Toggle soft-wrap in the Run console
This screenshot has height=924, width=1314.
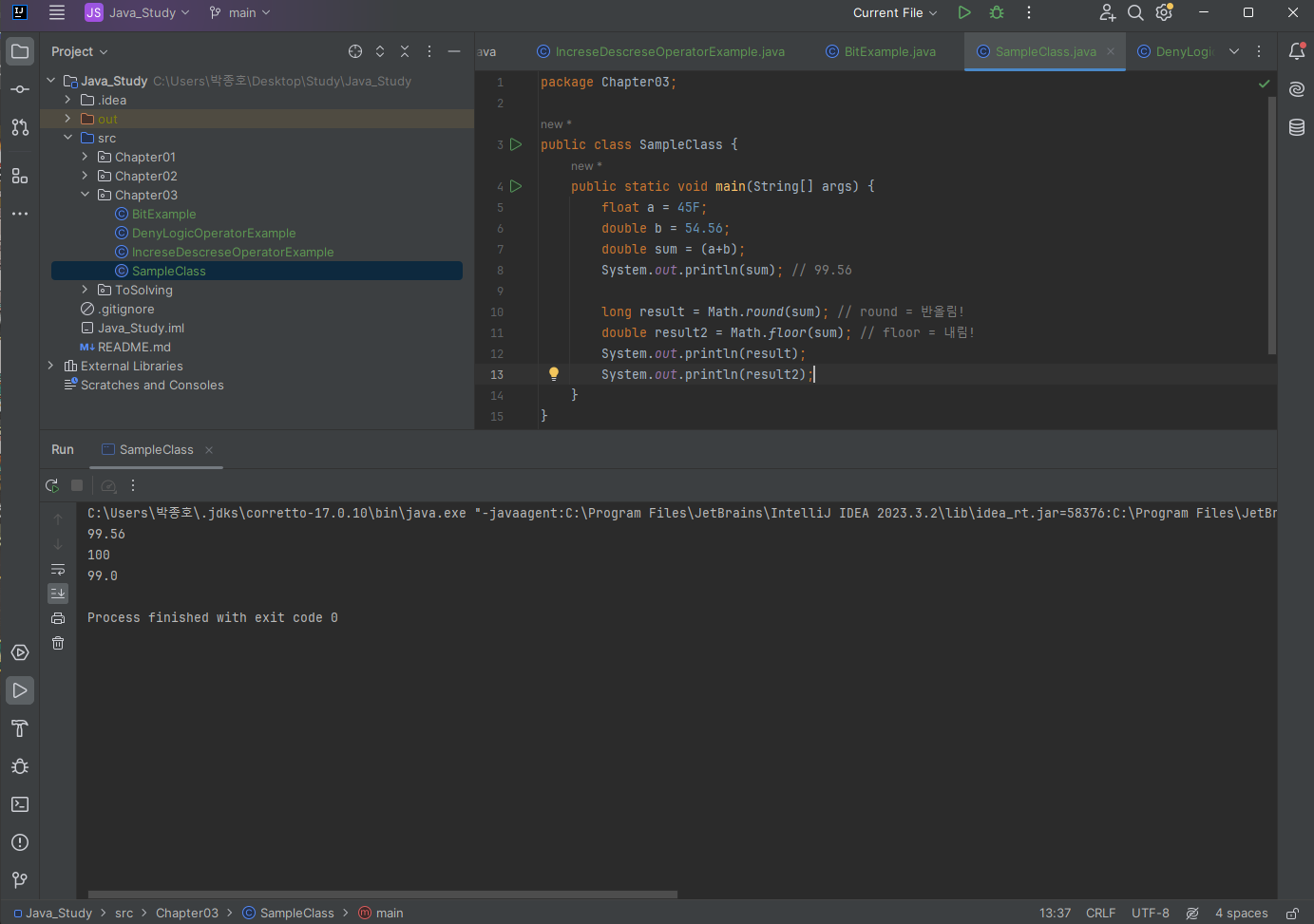(58, 569)
